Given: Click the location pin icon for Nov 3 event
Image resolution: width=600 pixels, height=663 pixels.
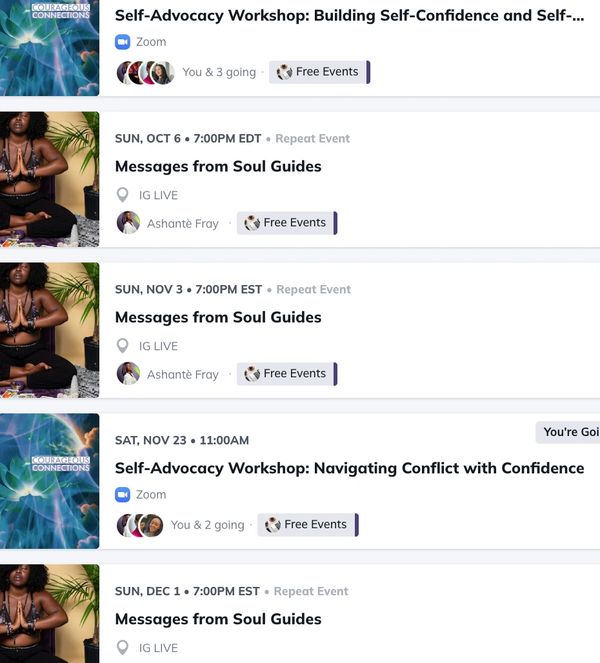Looking at the screenshot, I should (122, 346).
